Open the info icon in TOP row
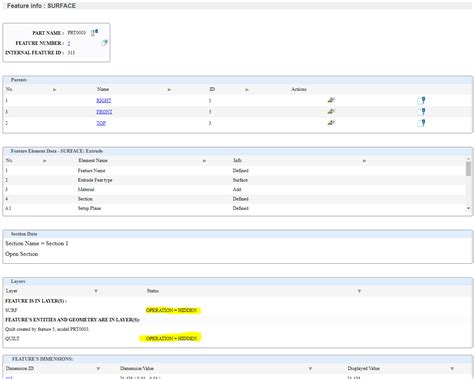This screenshot has height=379, width=474. 421,123
